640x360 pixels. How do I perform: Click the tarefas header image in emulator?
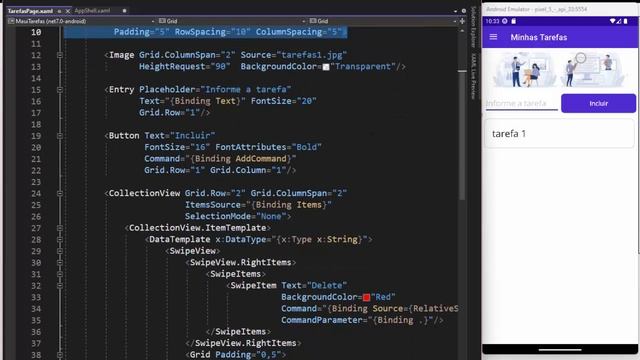[x=559, y=70]
